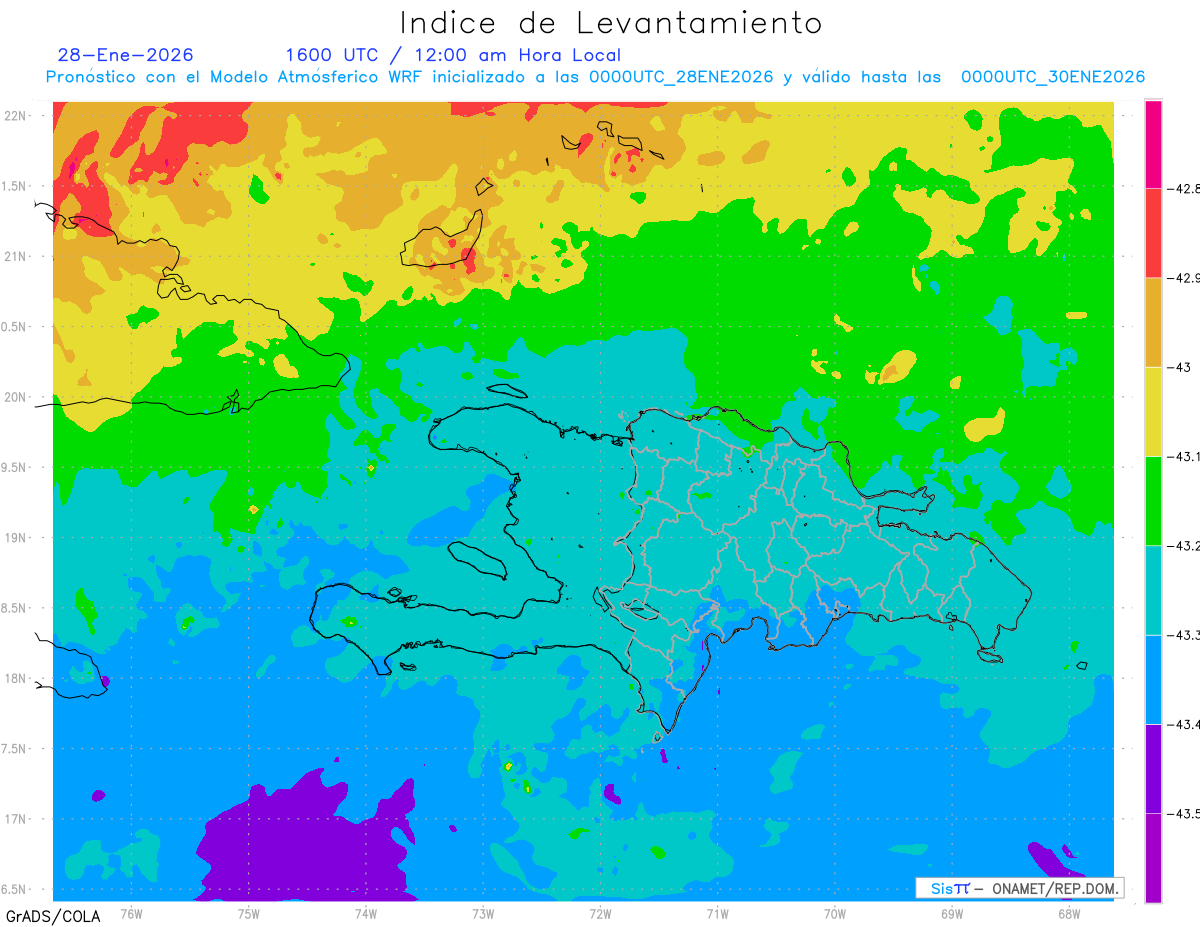Click the '76W' longitude label
The width and height of the screenshot is (1200, 927).
coord(131,914)
